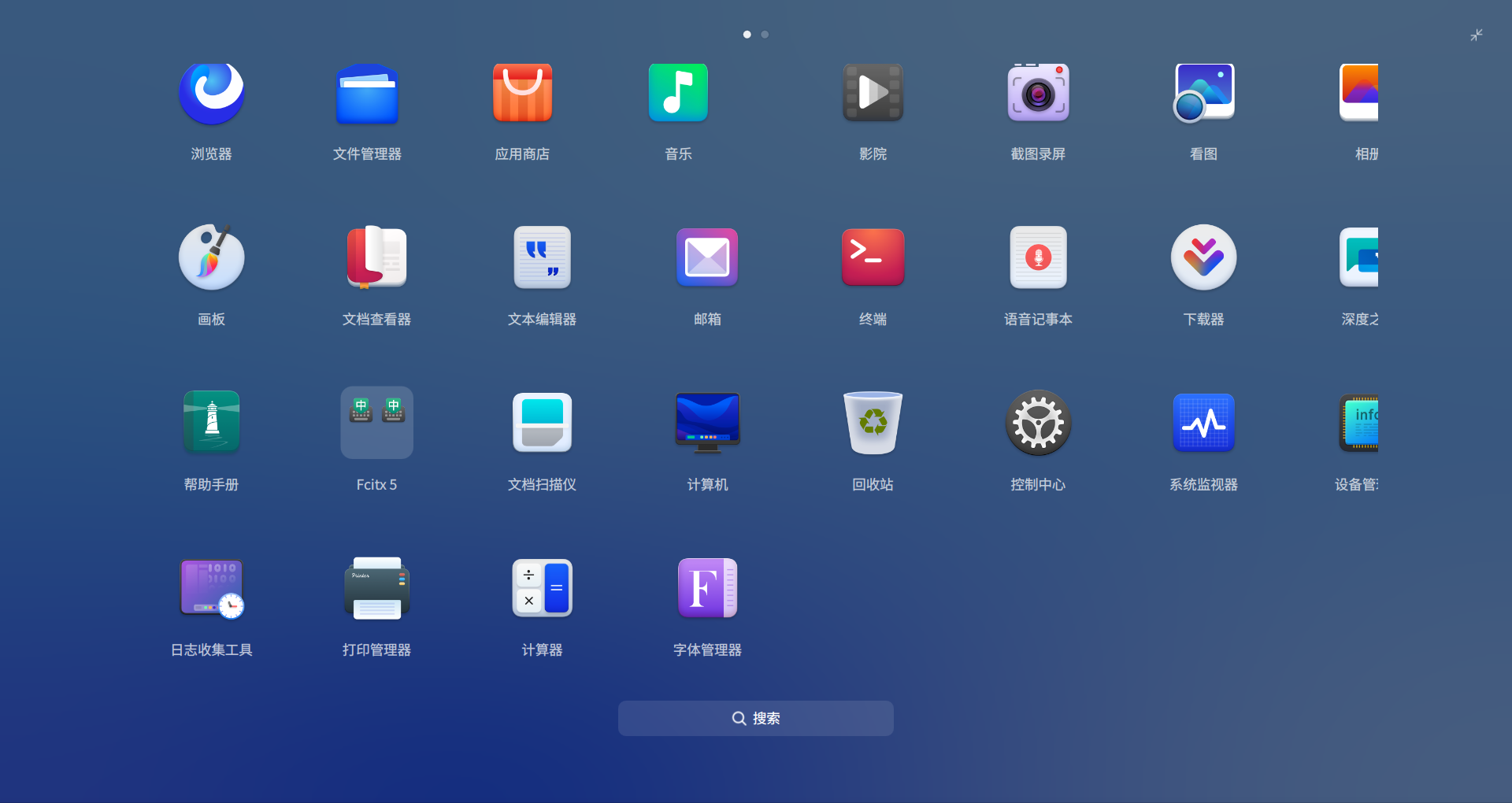Launch 日志收集工具 log collector
Screen dimensions: 1512x803
click(x=211, y=588)
